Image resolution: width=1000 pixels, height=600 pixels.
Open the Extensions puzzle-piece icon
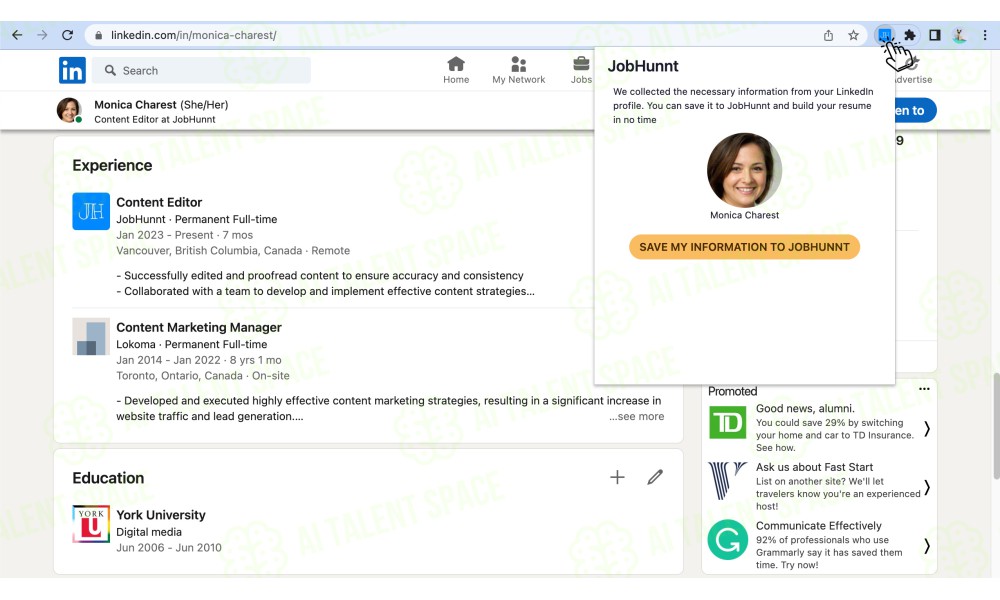click(x=910, y=35)
